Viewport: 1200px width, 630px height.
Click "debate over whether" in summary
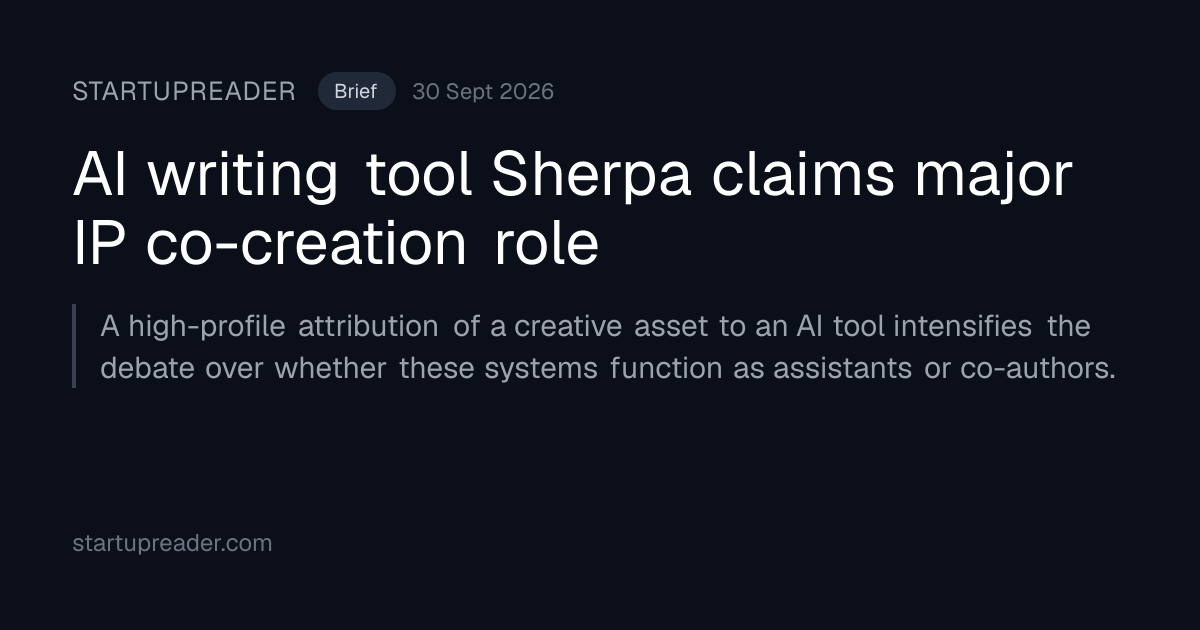coord(243,368)
